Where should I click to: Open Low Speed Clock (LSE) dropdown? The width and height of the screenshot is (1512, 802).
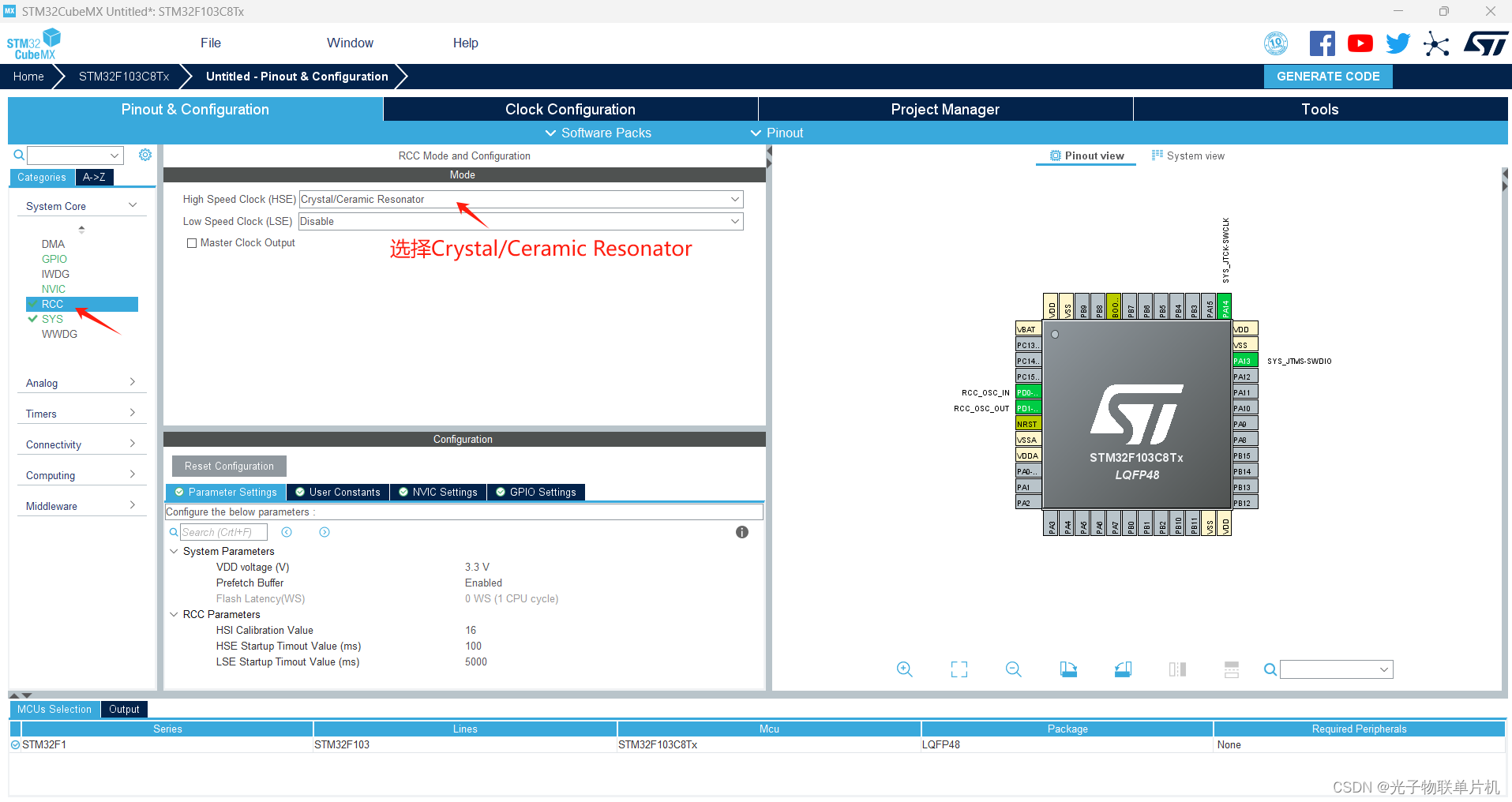pos(521,222)
